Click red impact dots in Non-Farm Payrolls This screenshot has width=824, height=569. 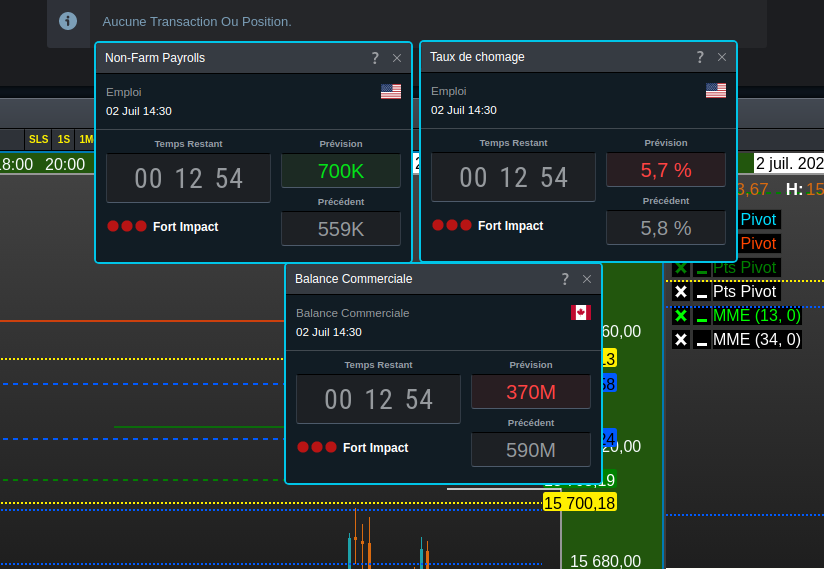tap(127, 226)
